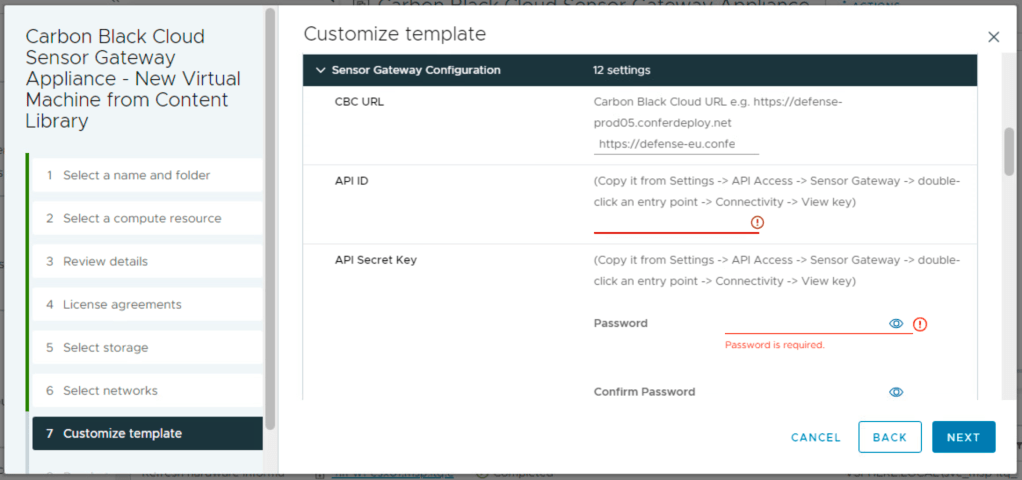The width and height of the screenshot is (1022, 480).
Task: Click the API ID error warning icon
Action: (757, 222)
